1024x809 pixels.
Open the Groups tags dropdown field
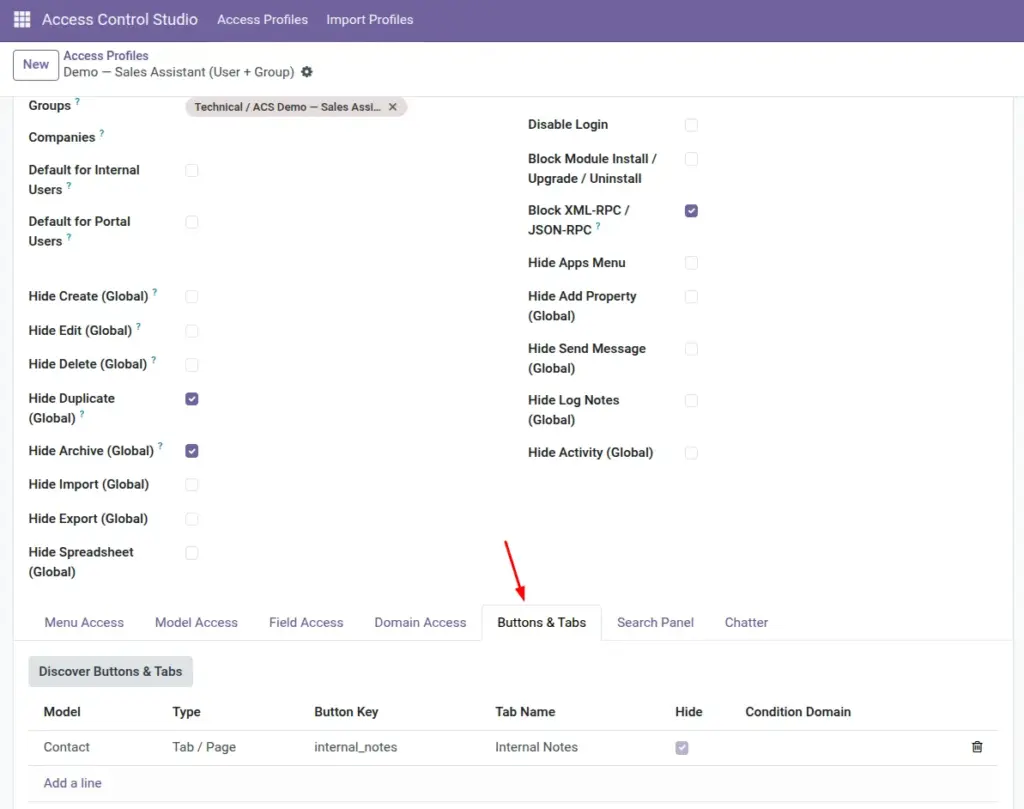coord(451,107)
